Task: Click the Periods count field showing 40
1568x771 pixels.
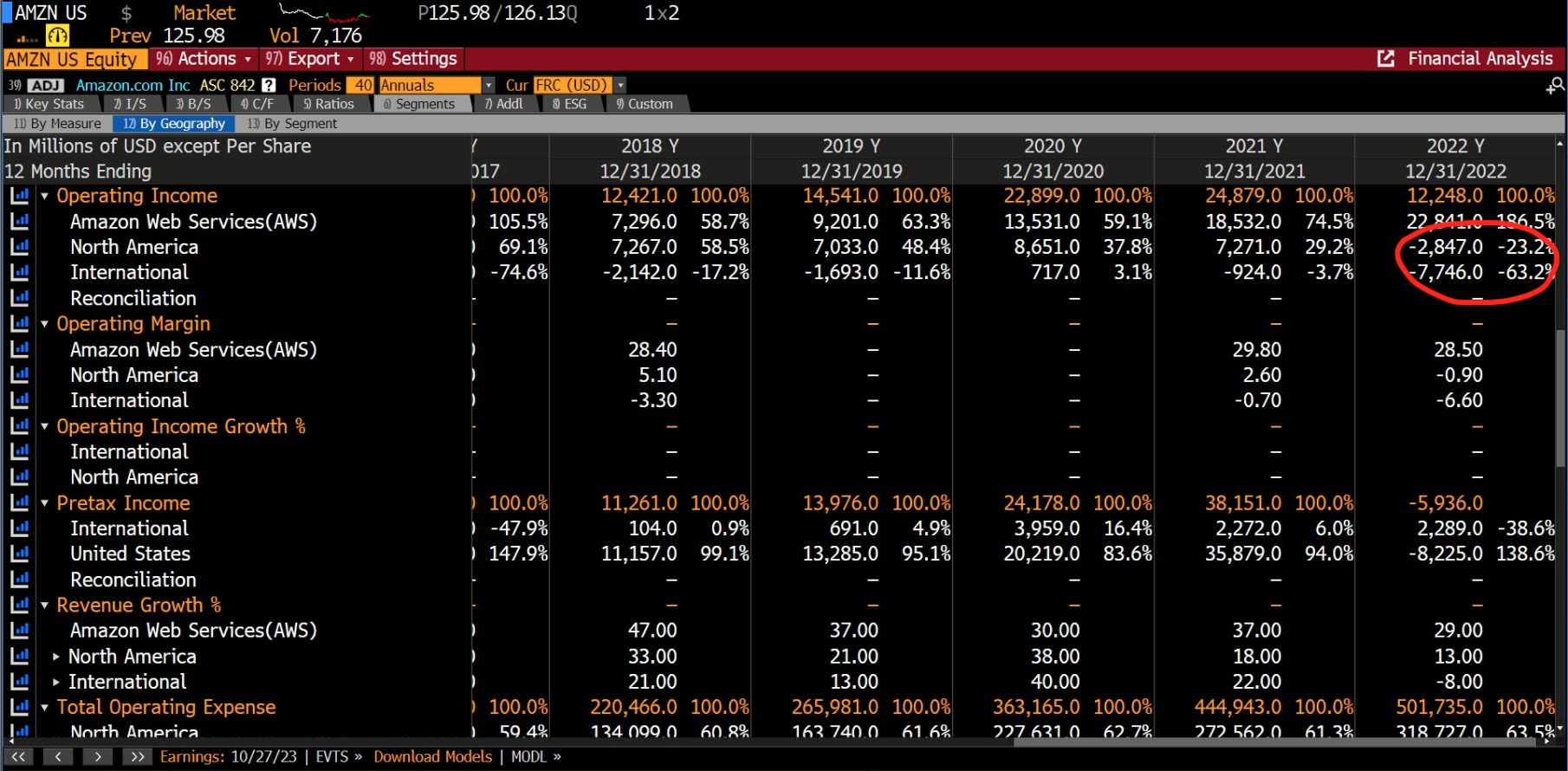Action: tap(360, 85)
